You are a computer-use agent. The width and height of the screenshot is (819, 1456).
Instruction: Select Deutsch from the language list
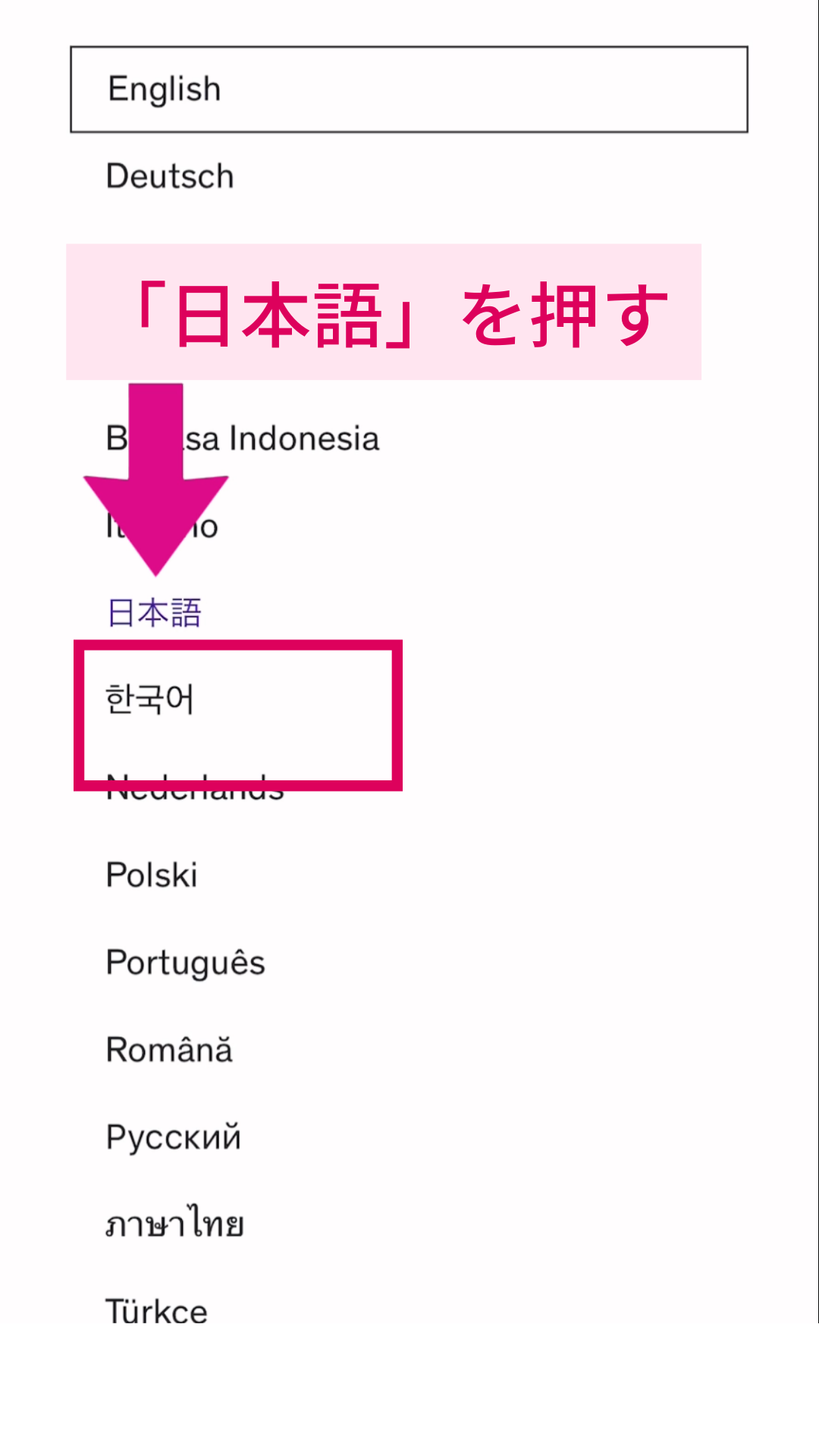pyautogui.click(x=170, y=177)
